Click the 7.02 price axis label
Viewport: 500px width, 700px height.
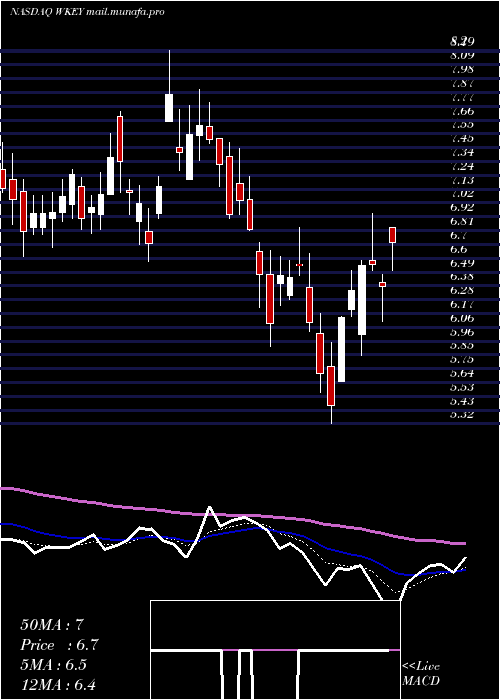(462, 193)
